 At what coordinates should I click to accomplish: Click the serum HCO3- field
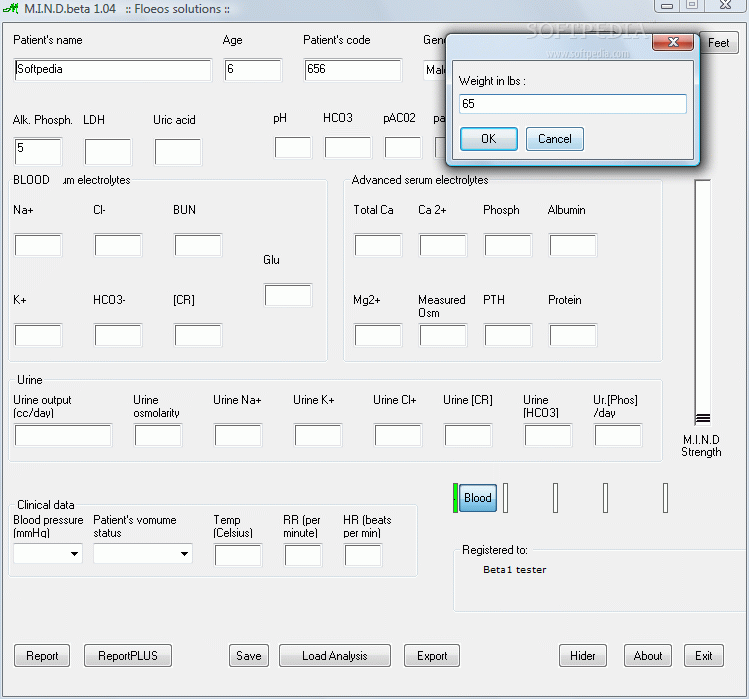pos(118,335)
